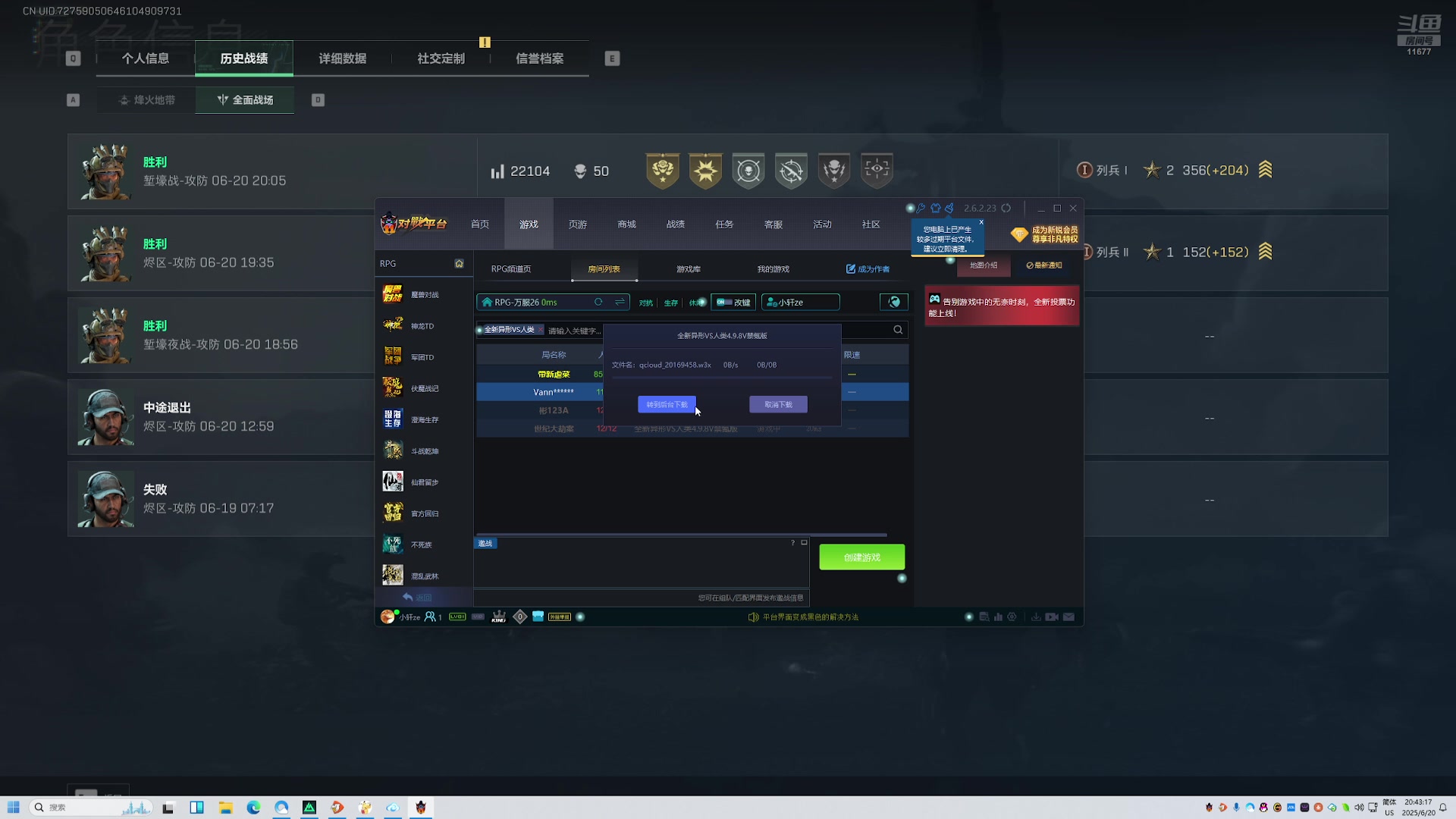Open the 战绩 tab in the platform navigation
The width and height of the screenshot is (1456, 819).
[x=675, y=224]
